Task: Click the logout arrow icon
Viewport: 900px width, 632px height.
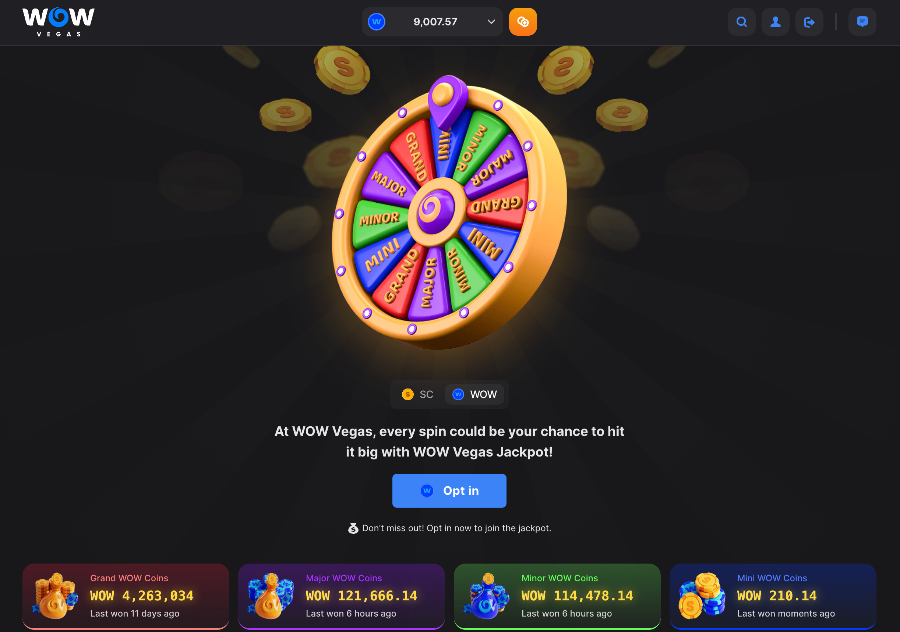Action: (x=809, y=22)
